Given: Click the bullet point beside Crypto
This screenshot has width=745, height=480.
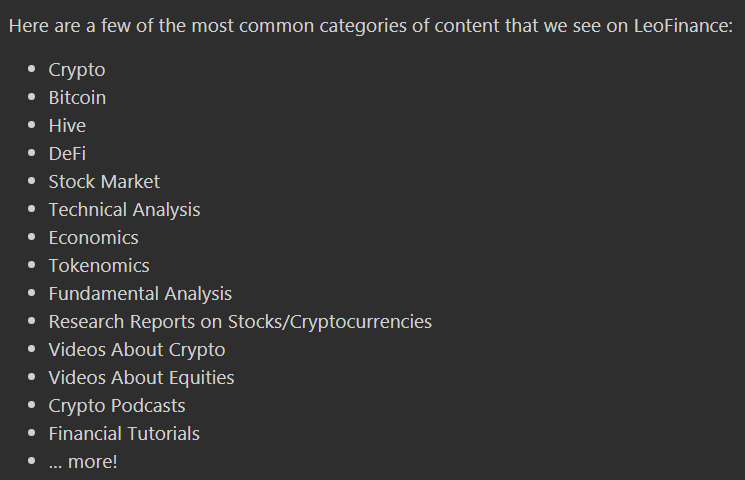Looking at the screenshot, I should (x=32, y=69).
